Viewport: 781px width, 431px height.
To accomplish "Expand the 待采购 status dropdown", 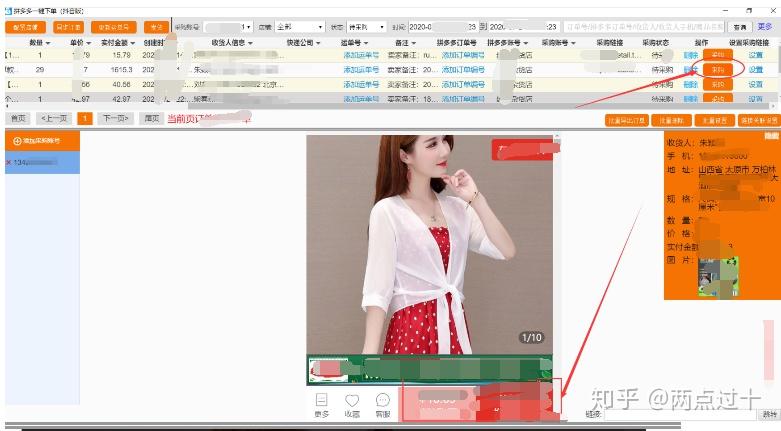I will click(x=367, y=27).
